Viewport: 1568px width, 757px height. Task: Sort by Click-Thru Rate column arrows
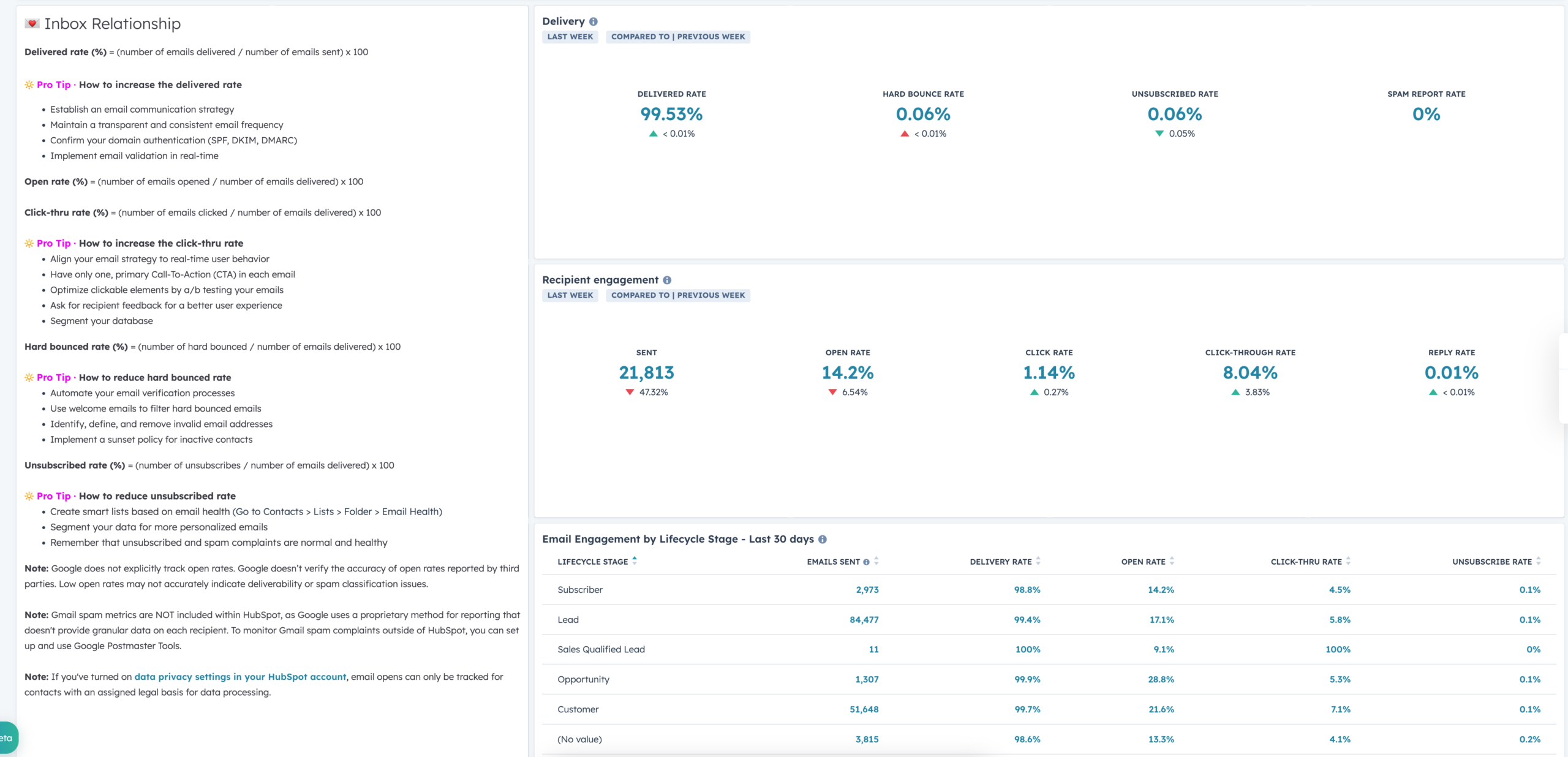pyautogui.click(x=1348, y=561)
